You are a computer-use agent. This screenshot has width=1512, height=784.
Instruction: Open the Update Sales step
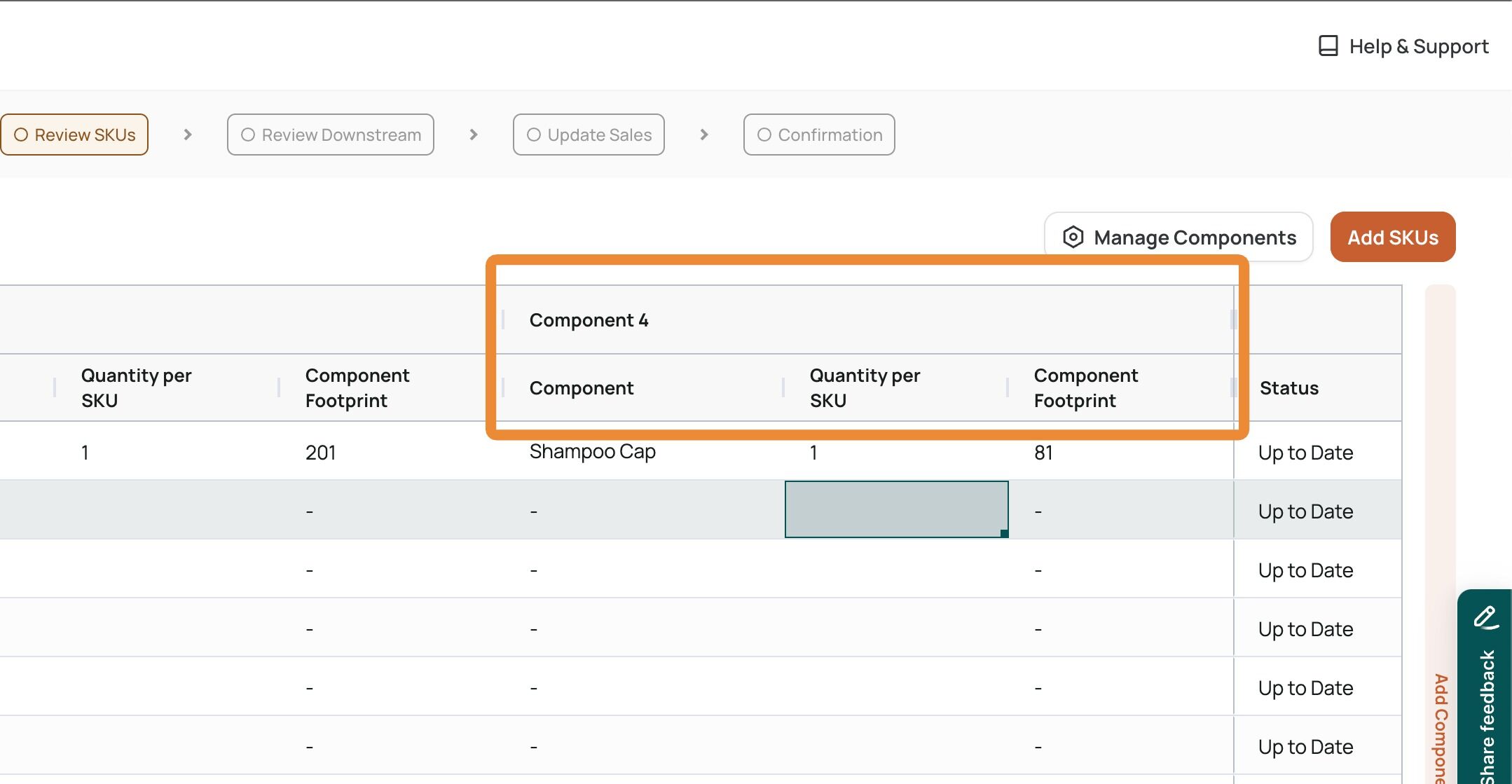click(x=589, y=135)
